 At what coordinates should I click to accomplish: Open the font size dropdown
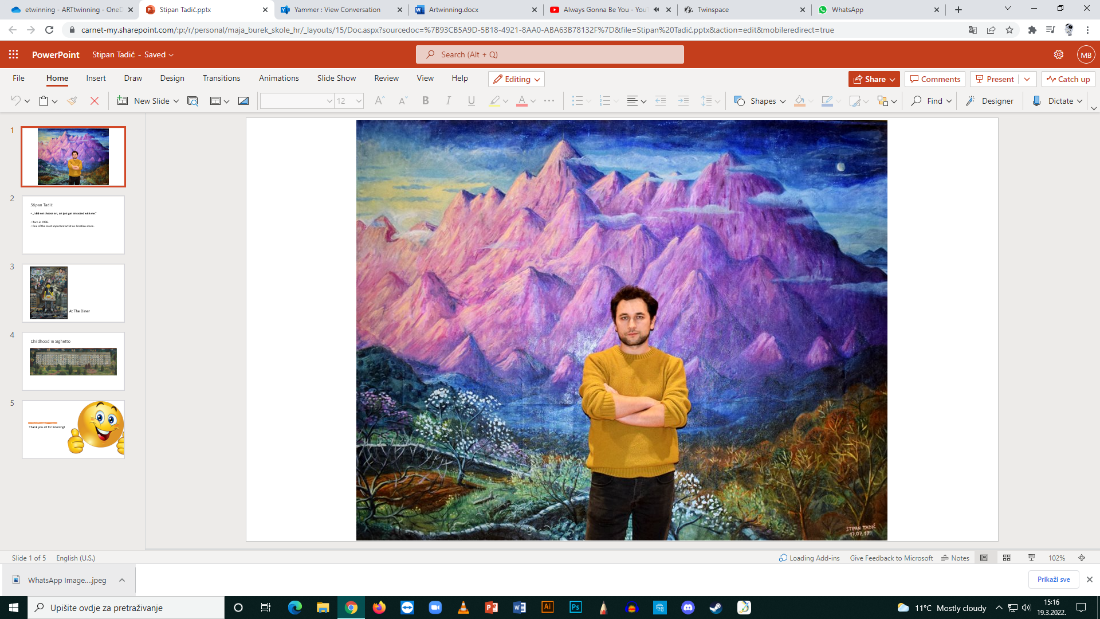tap(358, 101)
